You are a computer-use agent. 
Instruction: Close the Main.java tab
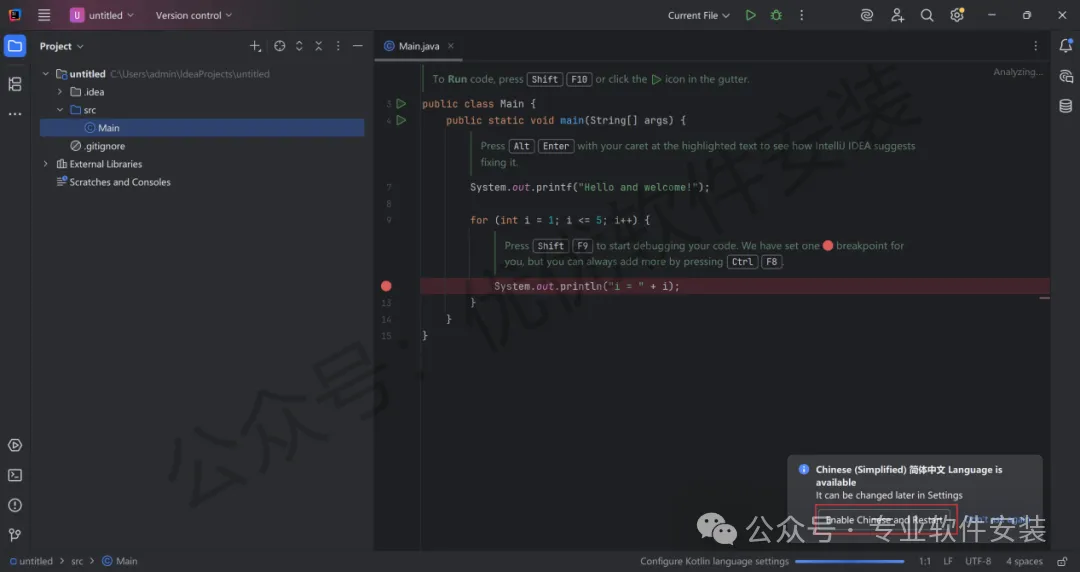point(451,46)
